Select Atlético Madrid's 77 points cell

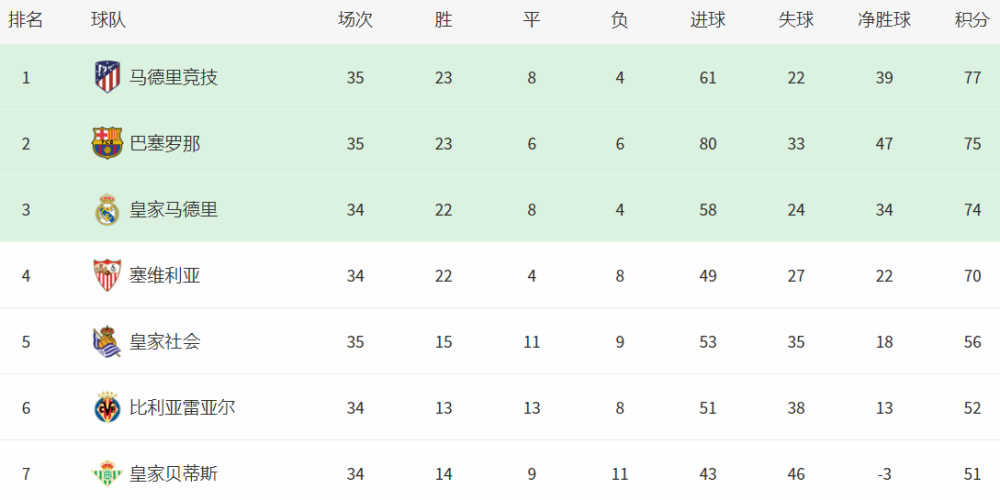[x=973, y=78]
